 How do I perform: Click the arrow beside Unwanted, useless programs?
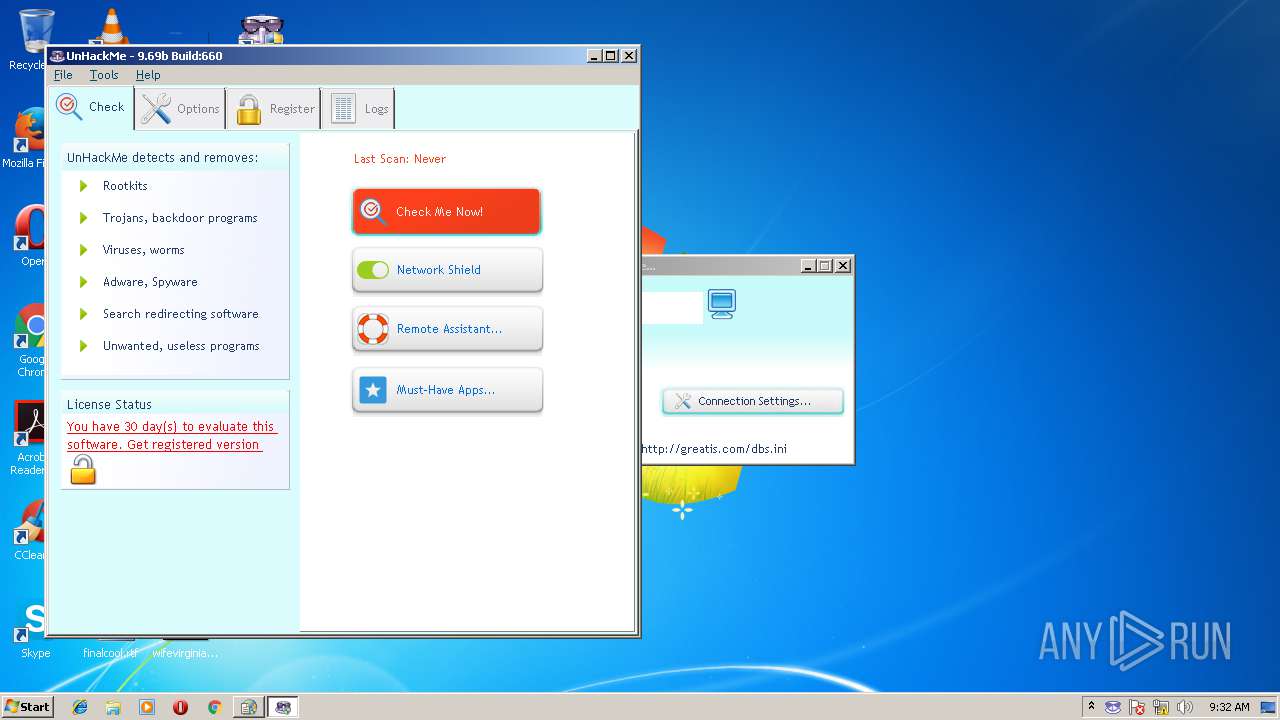point(83,346)
